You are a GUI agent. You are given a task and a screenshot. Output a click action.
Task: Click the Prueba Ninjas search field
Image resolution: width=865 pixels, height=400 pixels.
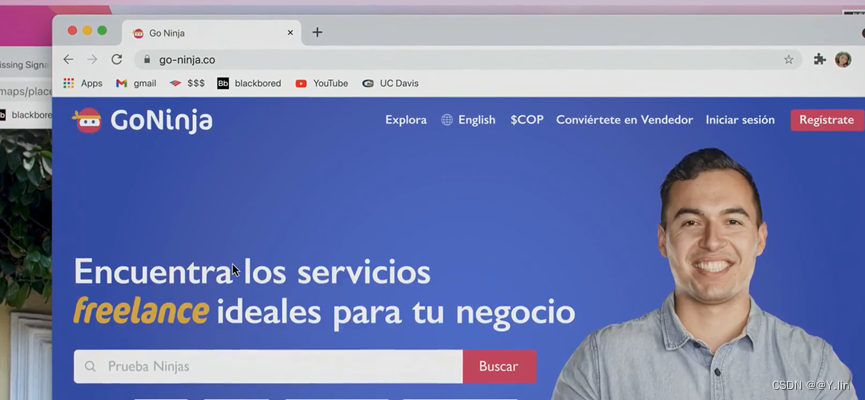tap(268, 366)
